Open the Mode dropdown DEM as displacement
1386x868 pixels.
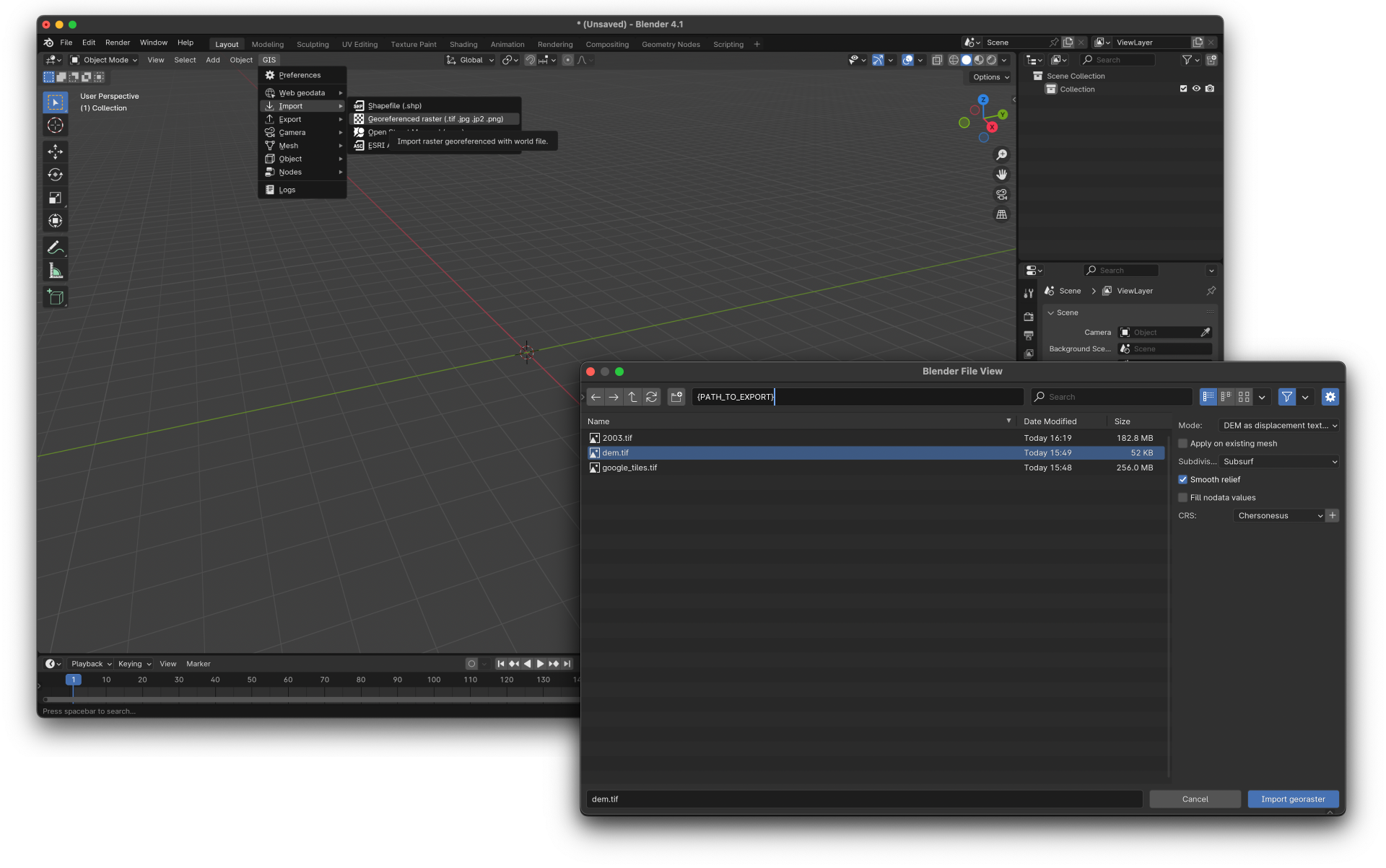(x=1279, y=426)
